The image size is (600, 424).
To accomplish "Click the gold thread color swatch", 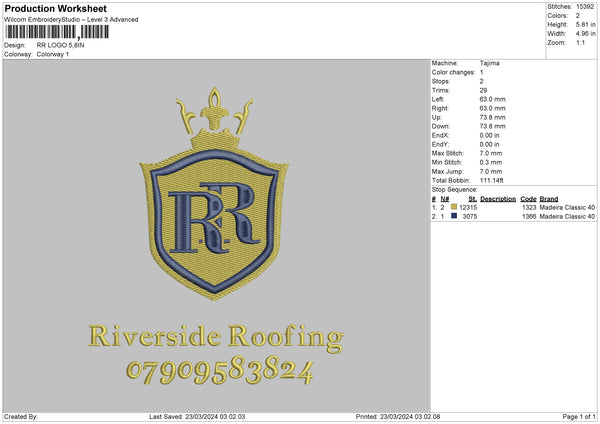I will (x=454, y=207).
